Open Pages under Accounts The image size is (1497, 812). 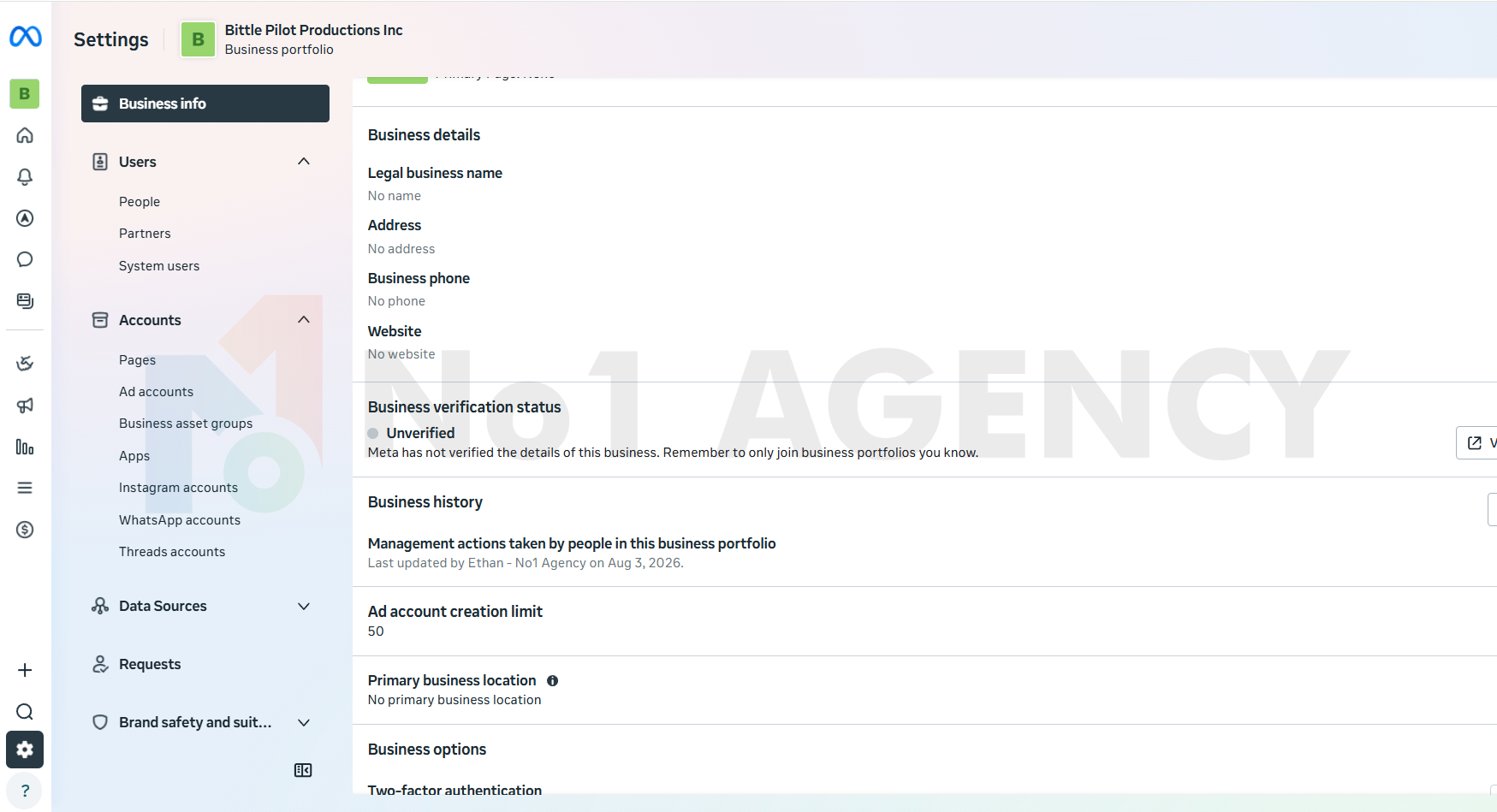pos(137,360)
